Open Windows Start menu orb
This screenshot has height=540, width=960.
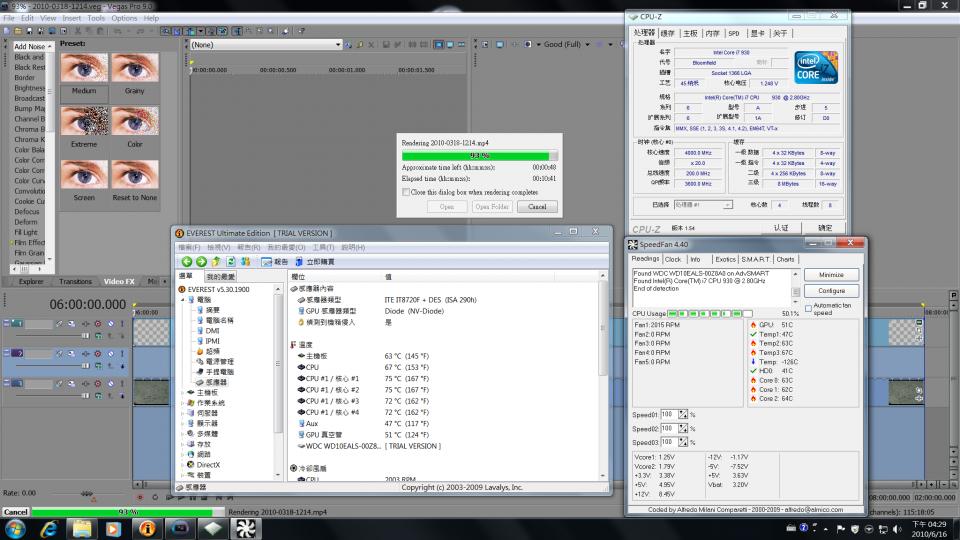pyautogui.click(x=15, y=527)
